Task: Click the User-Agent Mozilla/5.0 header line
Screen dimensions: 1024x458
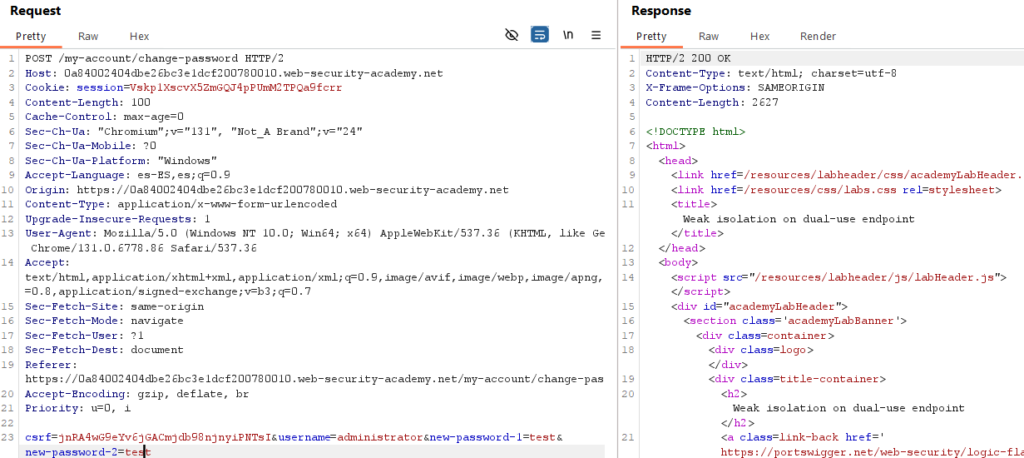Action: pos(315,233)
